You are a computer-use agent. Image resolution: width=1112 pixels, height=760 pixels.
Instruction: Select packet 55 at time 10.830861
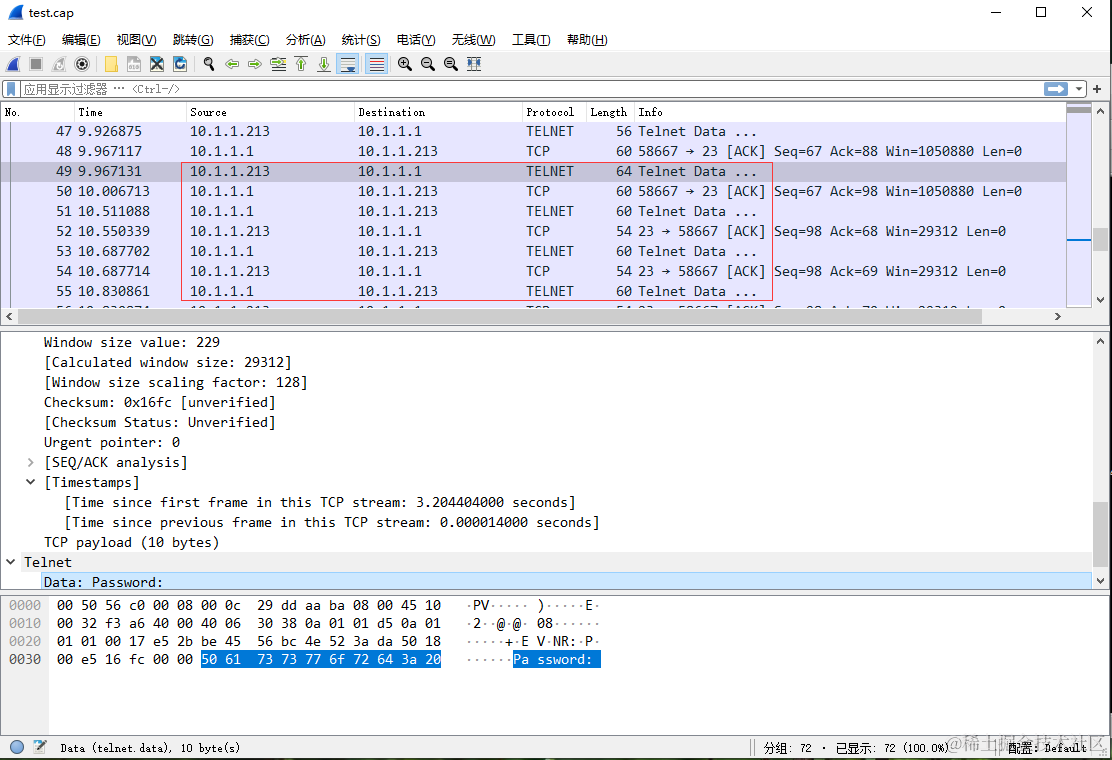(x=533, y=291)
